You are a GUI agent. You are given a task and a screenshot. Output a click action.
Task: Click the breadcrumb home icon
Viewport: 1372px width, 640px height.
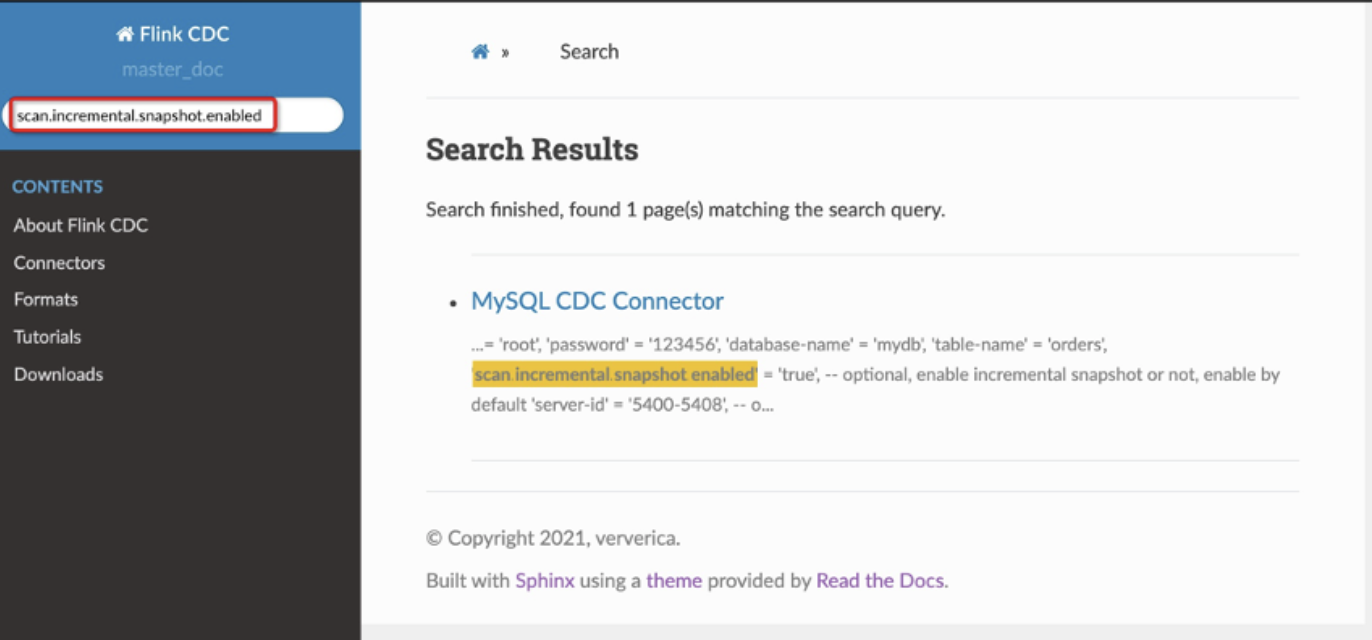[480, 52]
